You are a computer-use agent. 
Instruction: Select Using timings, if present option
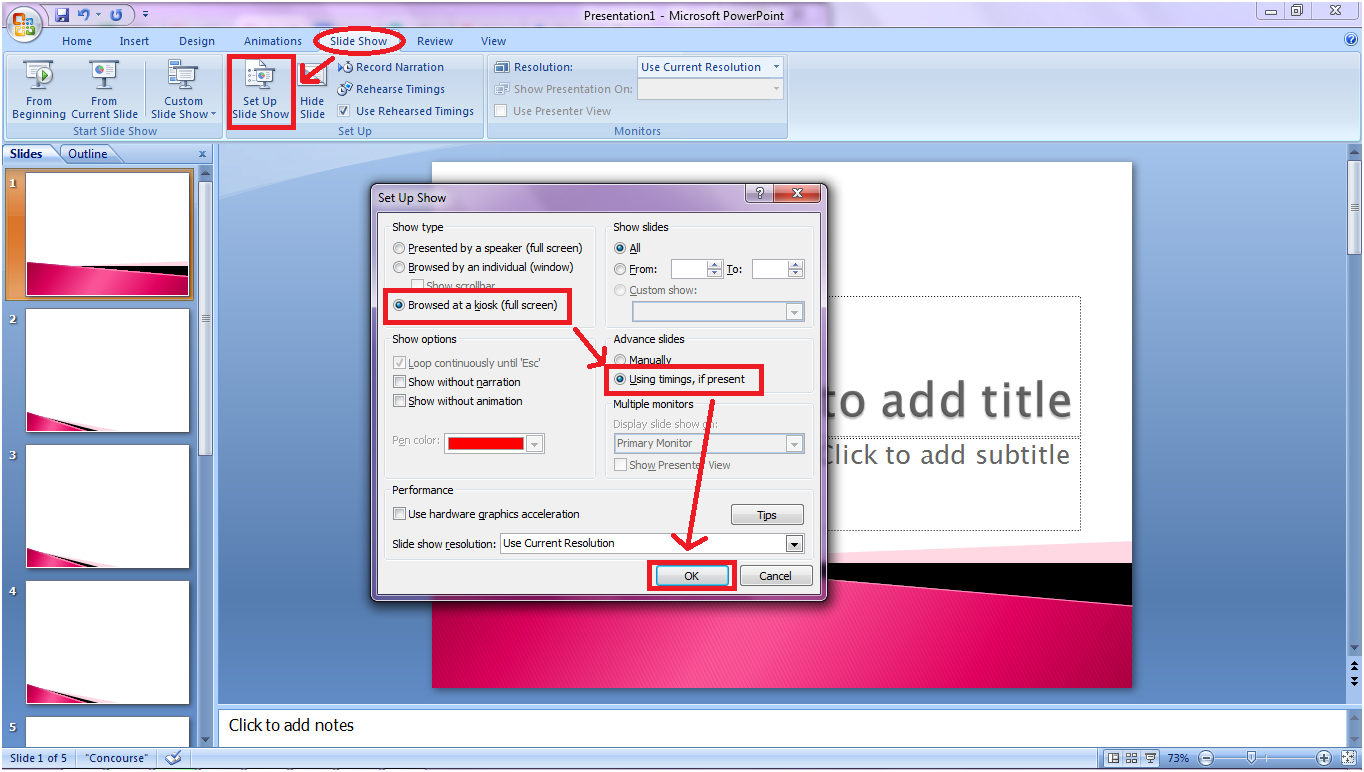[x=620, y=379]
